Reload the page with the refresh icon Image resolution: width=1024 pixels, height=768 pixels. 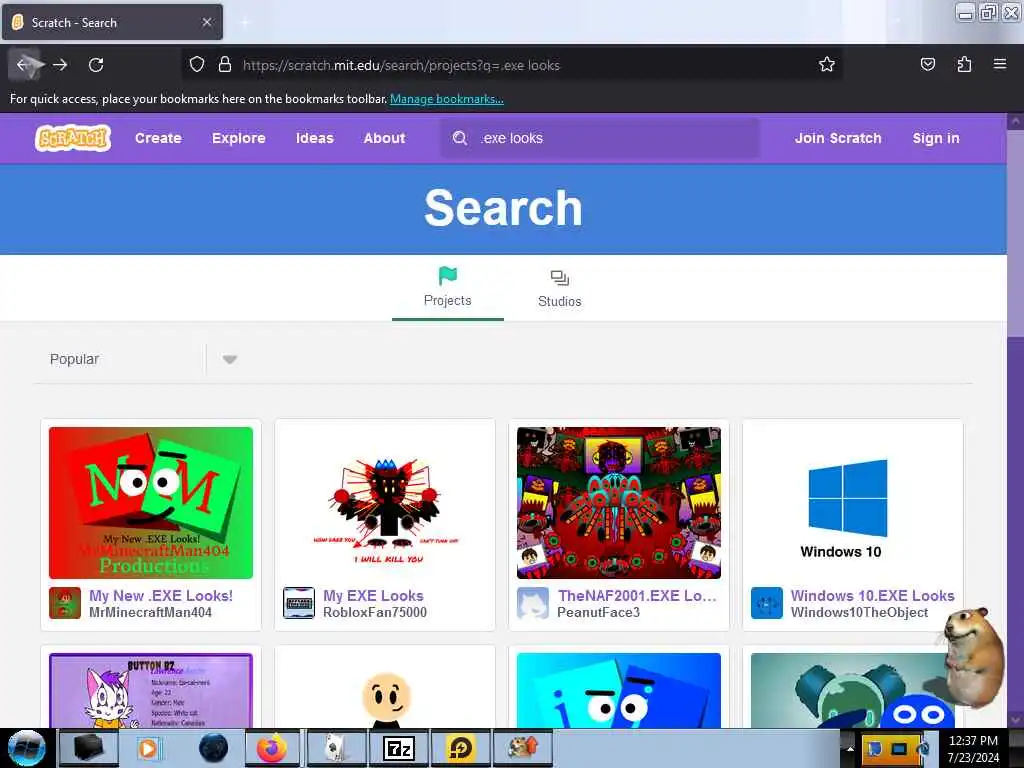tap(96, 65)
